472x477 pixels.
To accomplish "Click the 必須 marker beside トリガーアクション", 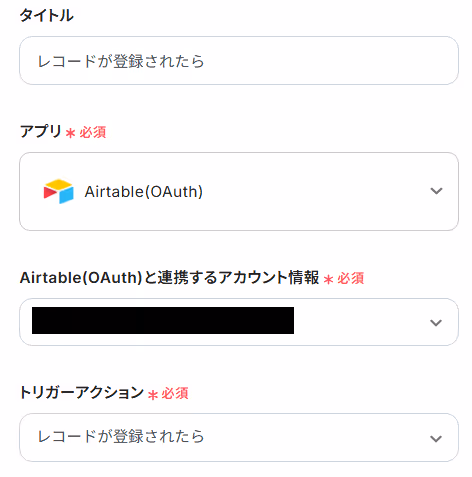I will pos(175,394).
